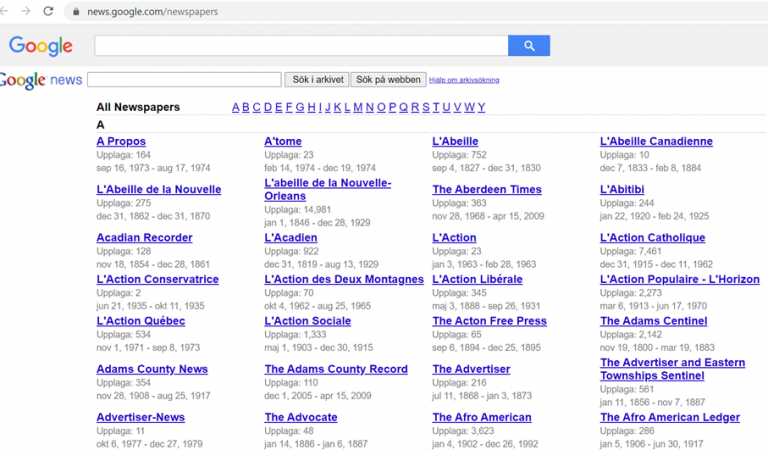Open L'Action newspaper link

454,237
